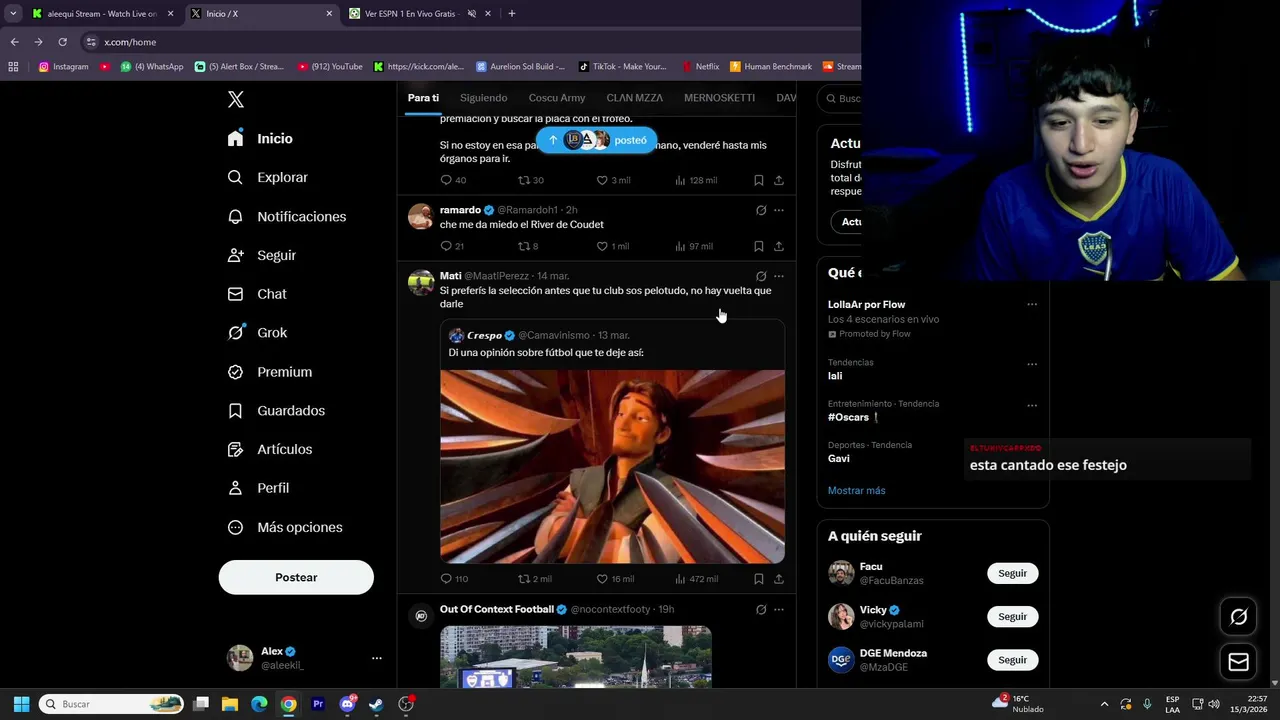Switch to CLAN MZZA tab
Viewport: 1280px width, 720px height.
tap(634, 98)
